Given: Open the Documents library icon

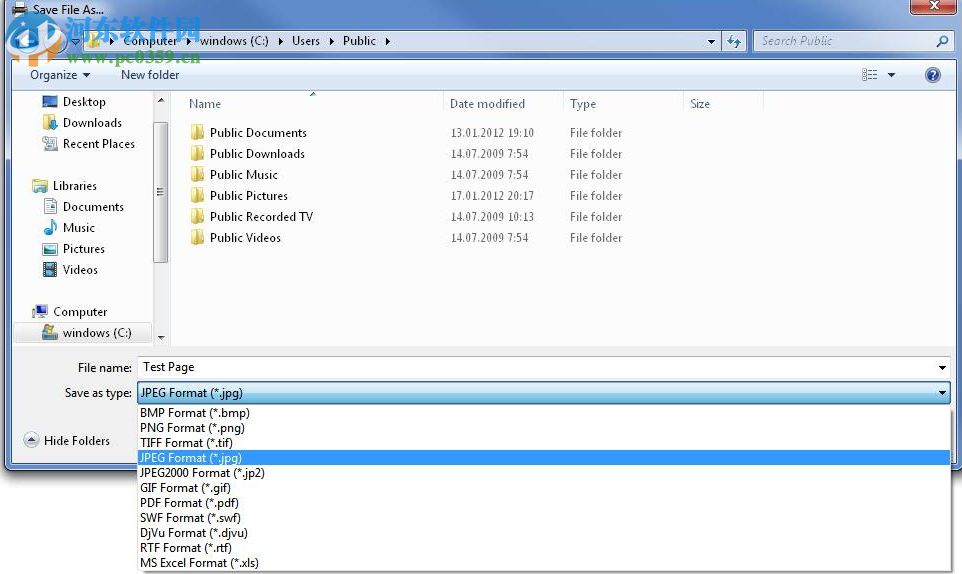Looking at the screenshot, I should (x=50, y=207).
